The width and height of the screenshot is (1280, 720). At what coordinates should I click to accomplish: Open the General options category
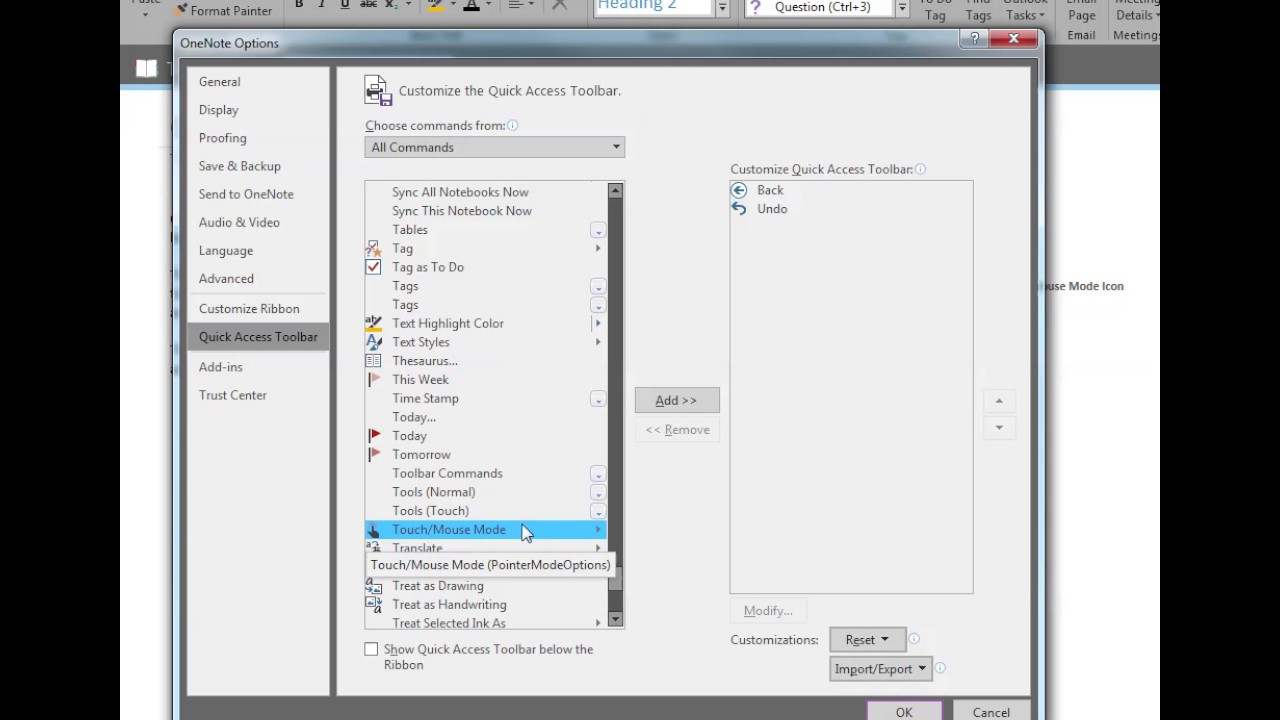coord(258,82)
